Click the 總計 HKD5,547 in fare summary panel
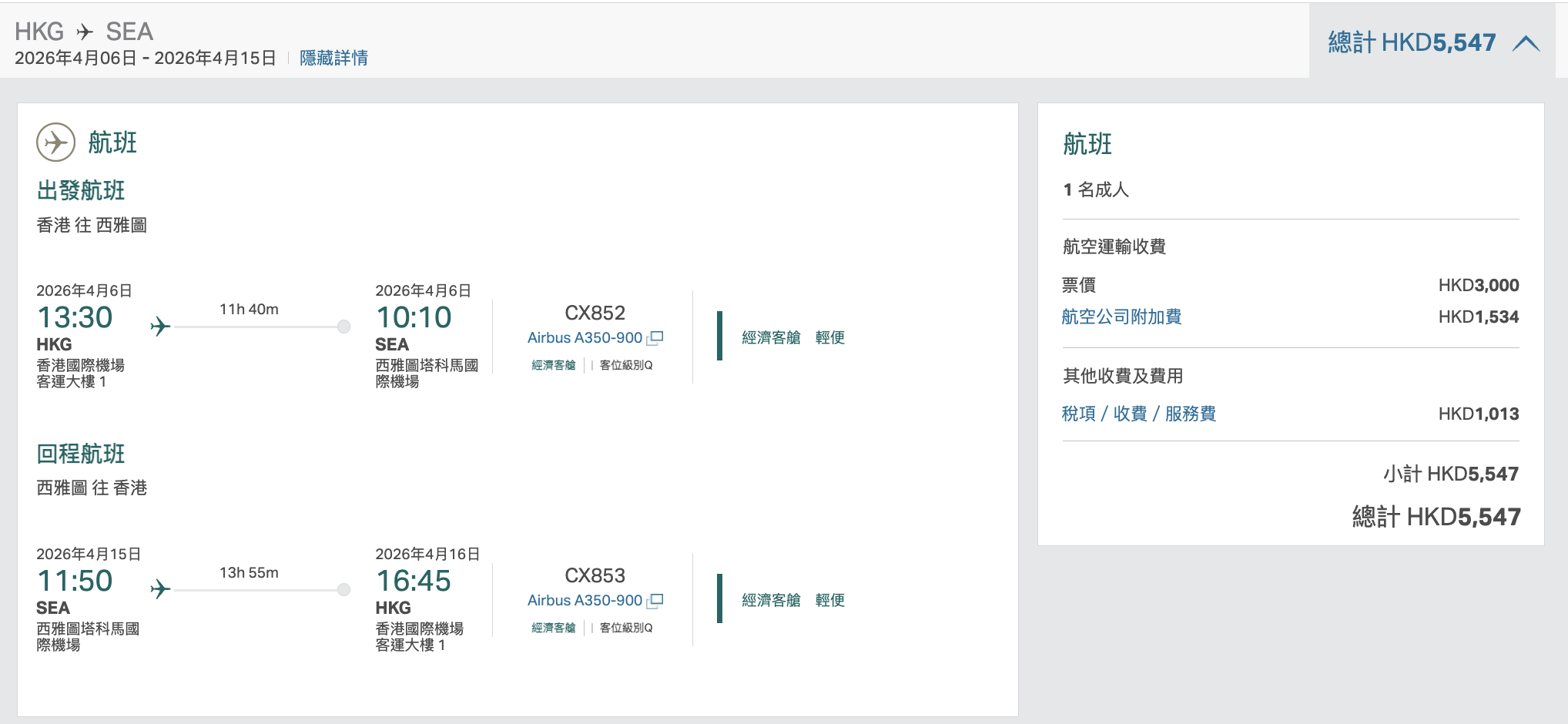Screen dimensions: 1568x724 [x=1436, y=517]
